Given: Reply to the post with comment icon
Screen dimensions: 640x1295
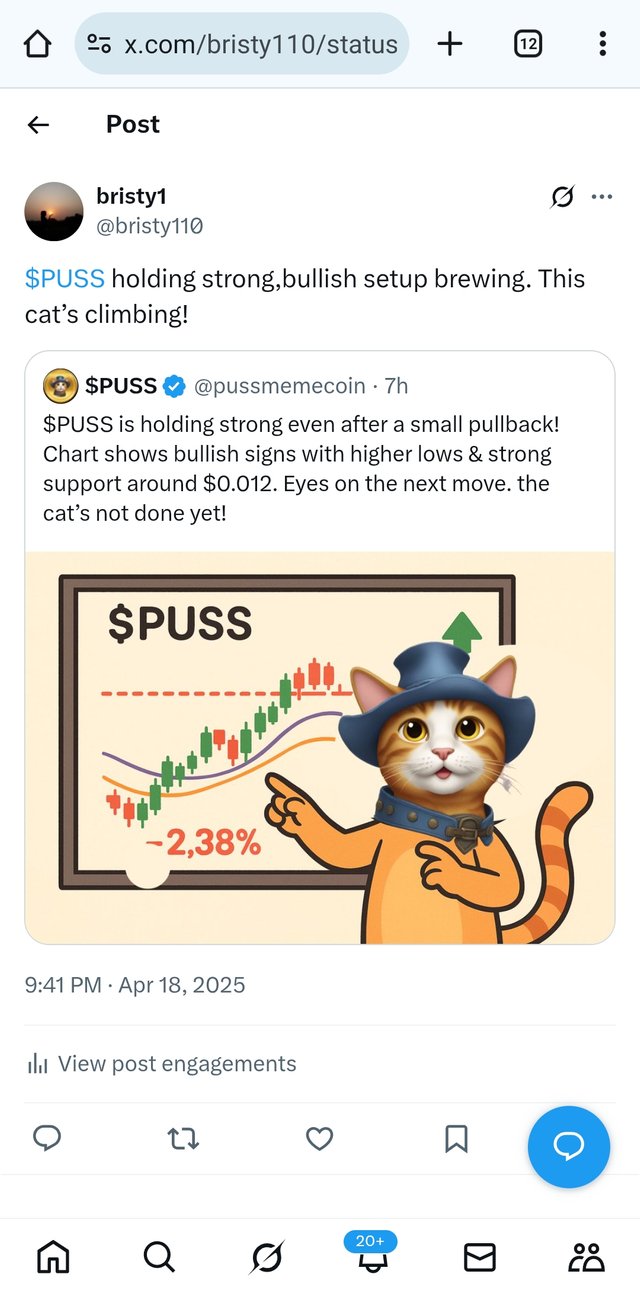Looking at the screenshot, I should tap(47, 1138).
